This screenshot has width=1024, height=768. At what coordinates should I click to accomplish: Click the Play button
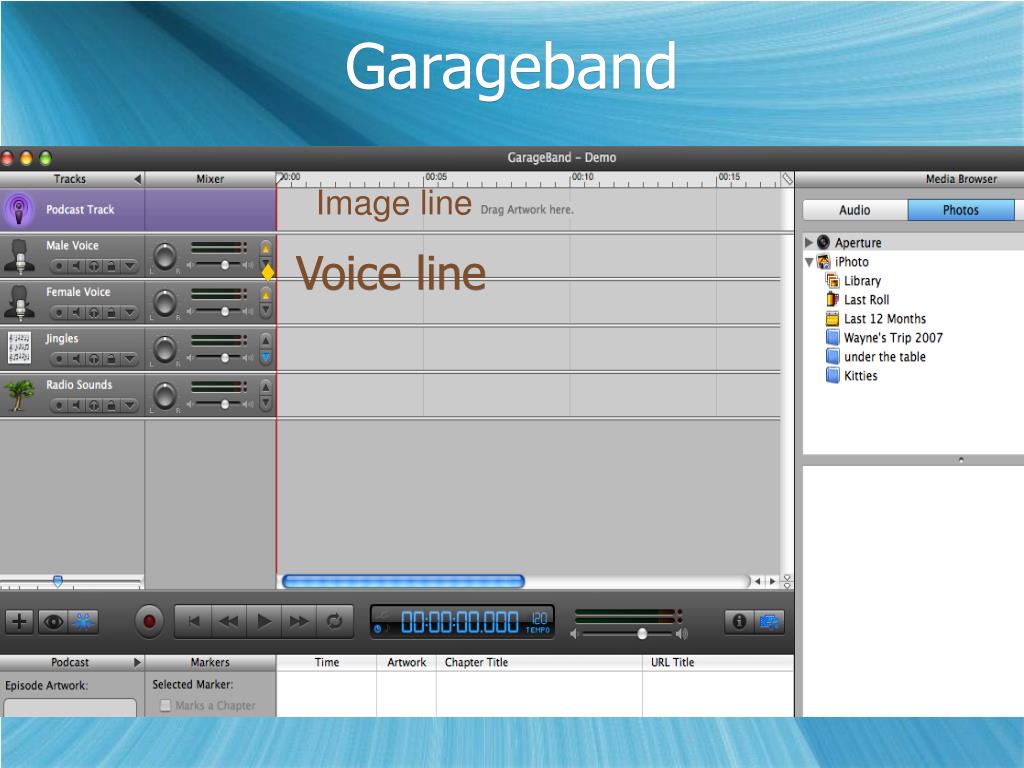coord(264,621)
